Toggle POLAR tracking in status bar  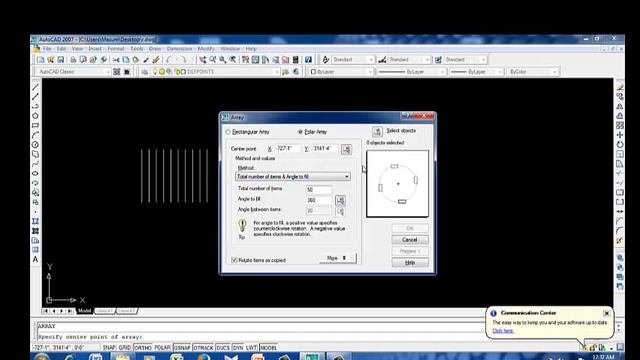pos(162,348)
